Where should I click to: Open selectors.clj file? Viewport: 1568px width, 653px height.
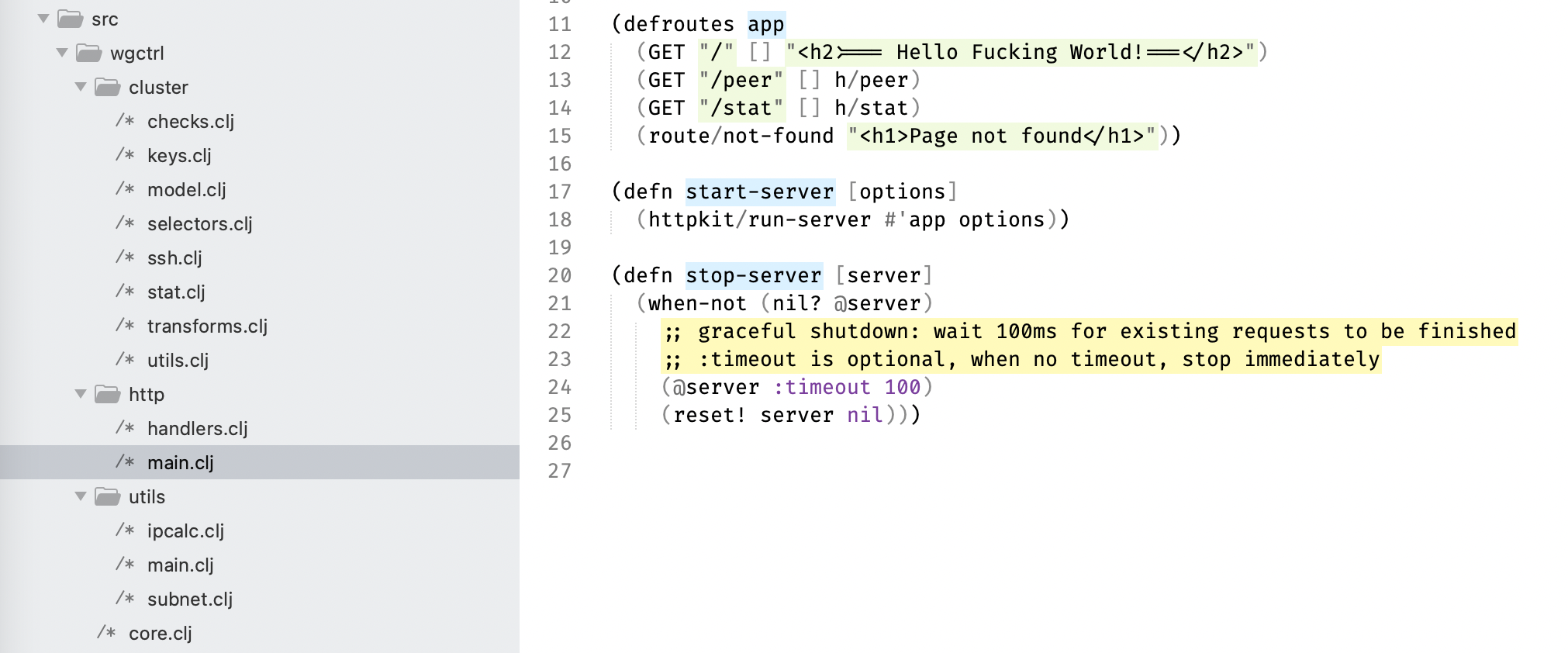coord(200,224)
